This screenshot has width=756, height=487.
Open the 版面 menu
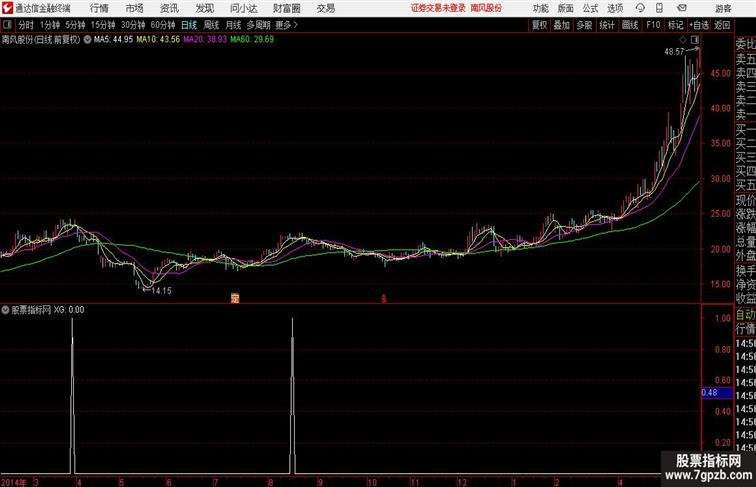tap(566, 8)
